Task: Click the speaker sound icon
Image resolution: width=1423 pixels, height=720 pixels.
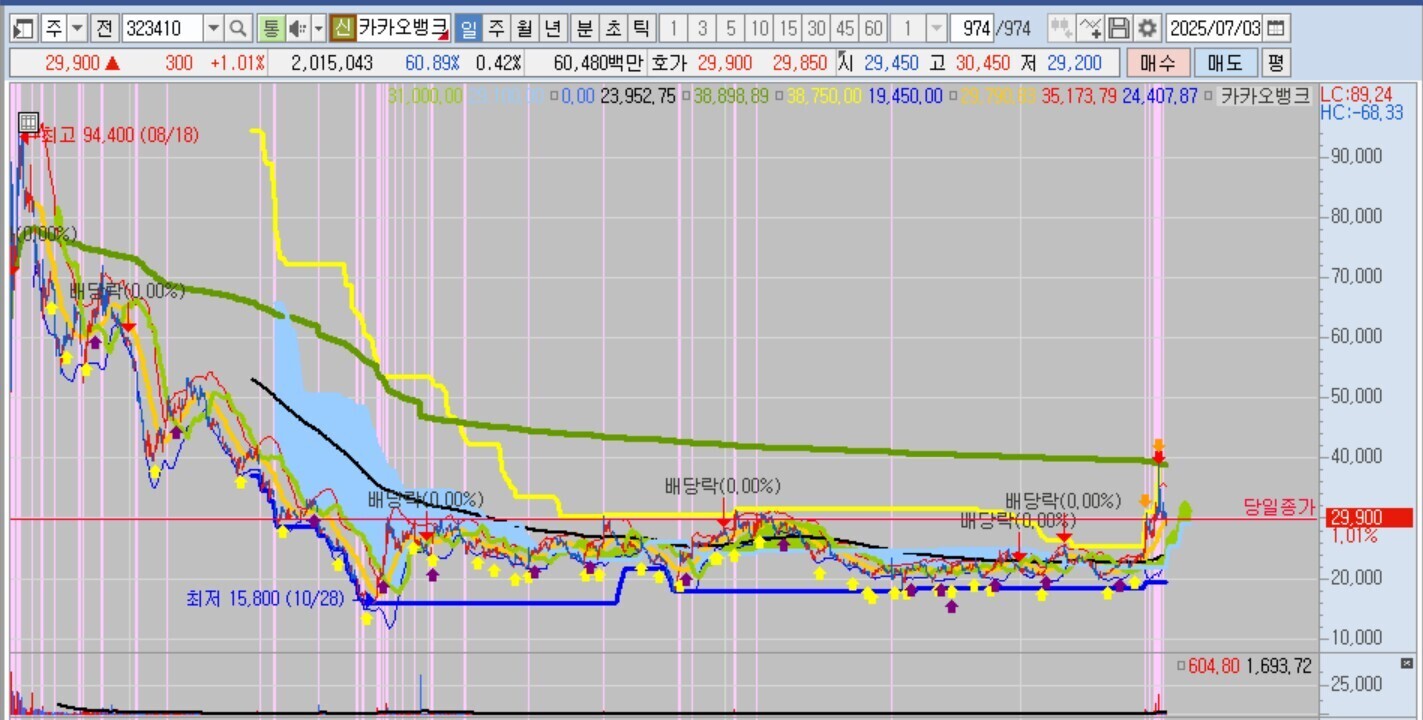Action: pyautogui.click(x=297, y=28)
